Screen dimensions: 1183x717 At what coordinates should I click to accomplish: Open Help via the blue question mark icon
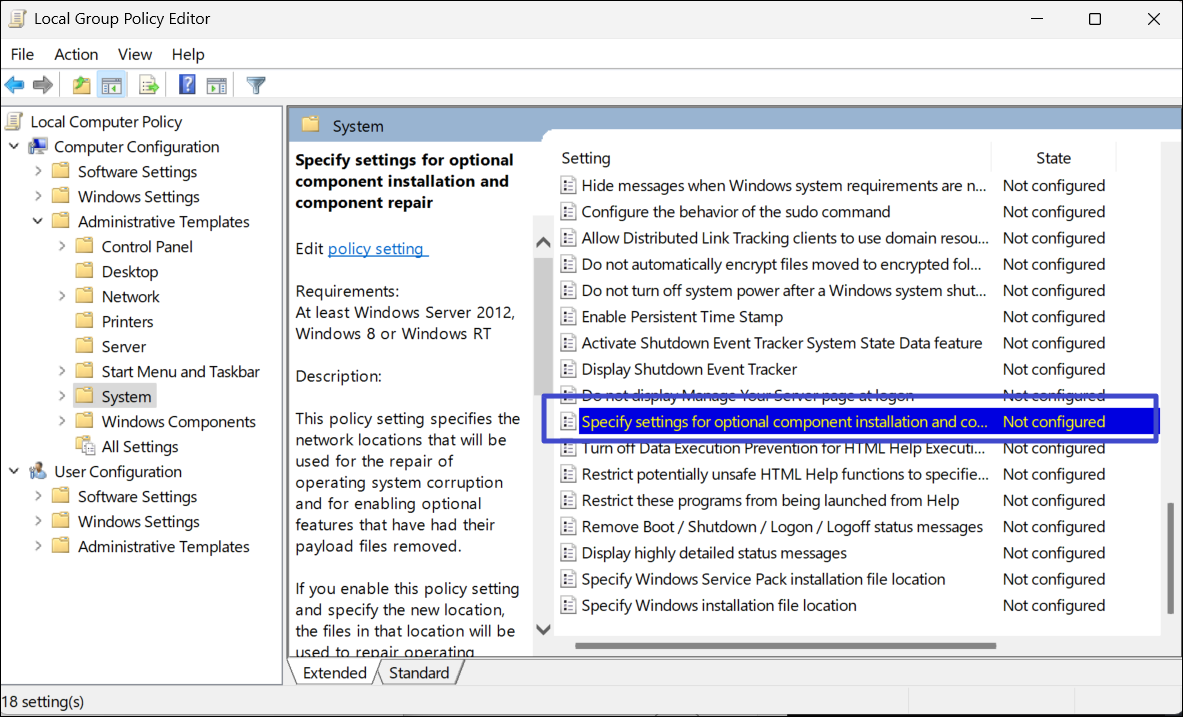click(187, 85)
